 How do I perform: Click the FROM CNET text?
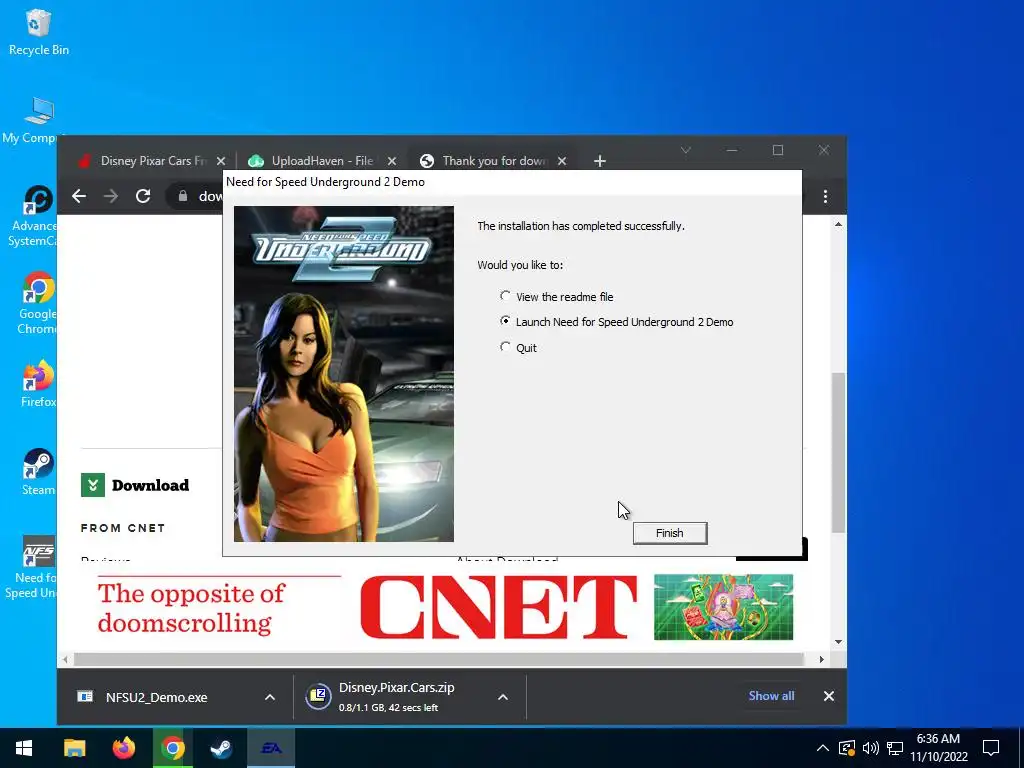click(123, 528)
